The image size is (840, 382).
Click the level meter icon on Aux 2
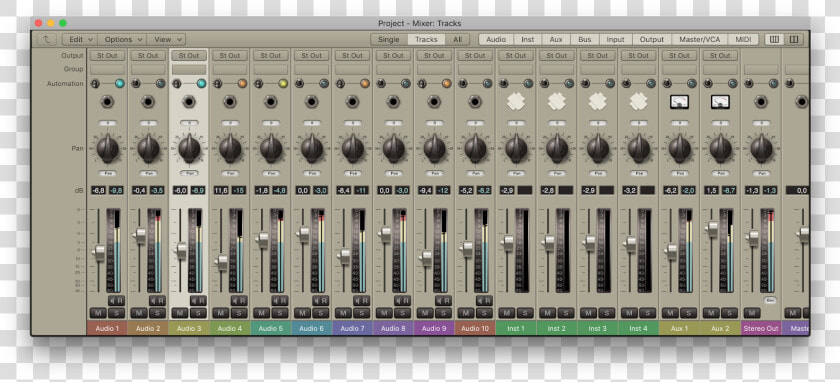coord(721,101)
